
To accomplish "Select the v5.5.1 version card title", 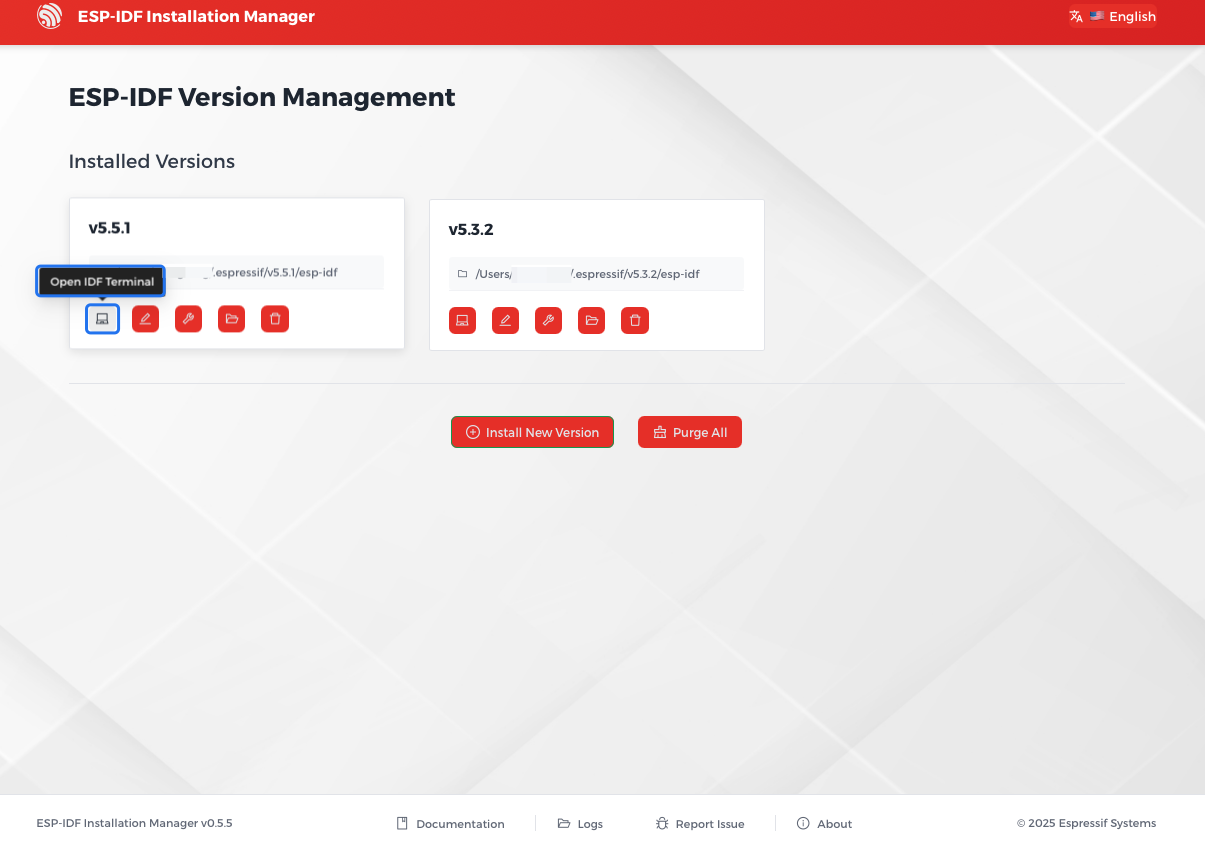I will 110,228.
